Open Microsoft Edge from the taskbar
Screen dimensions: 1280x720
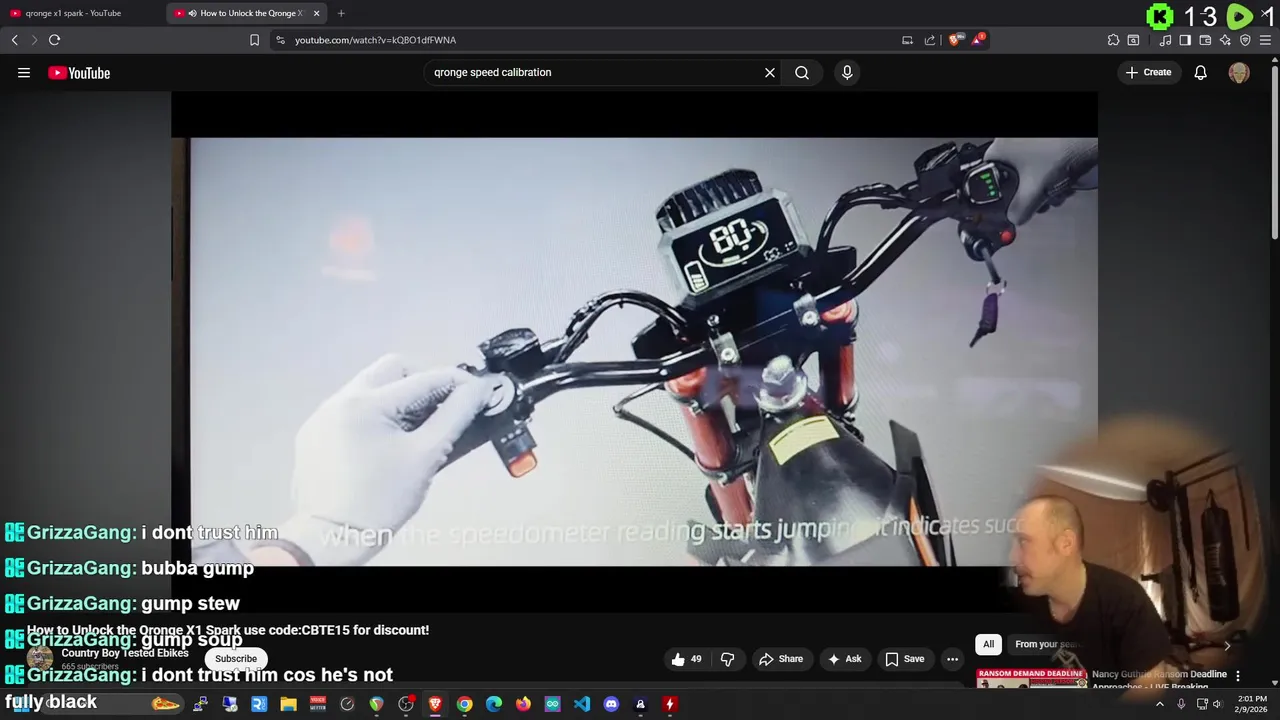[494, 704]
